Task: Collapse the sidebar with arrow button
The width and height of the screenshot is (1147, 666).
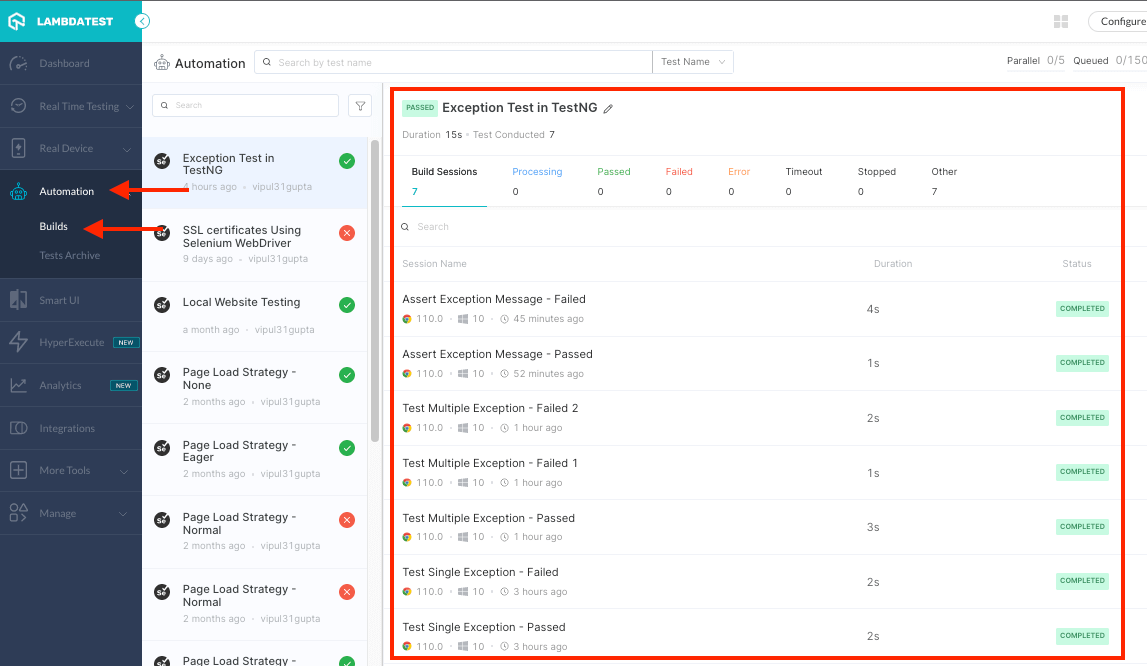Action: (x=143, y=21)
